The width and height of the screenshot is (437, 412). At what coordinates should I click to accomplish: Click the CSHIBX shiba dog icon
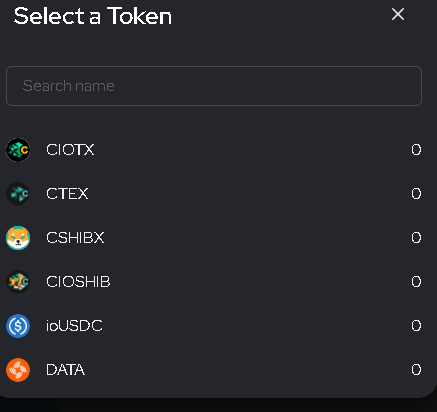tap(18, 238)
